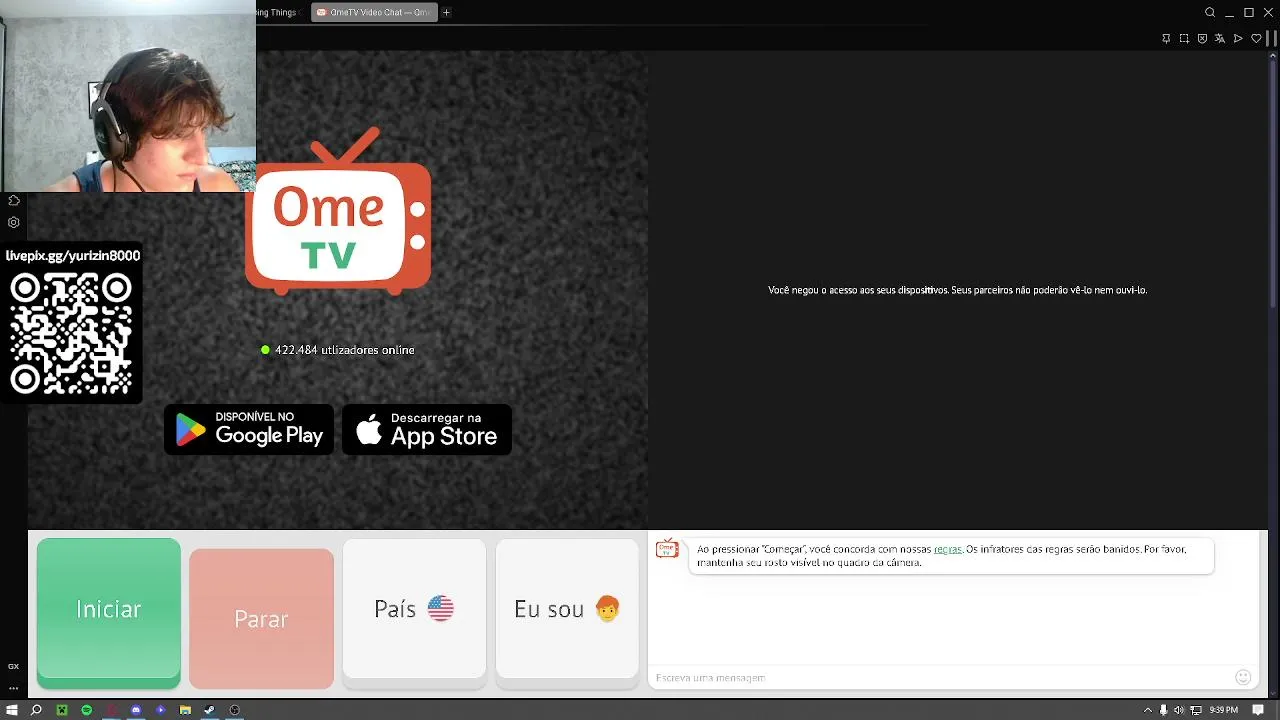This screenshot has height=720, width=1280.
Task: Click the snapshot capture icon in toolbar
Action: coord(1184,38)
